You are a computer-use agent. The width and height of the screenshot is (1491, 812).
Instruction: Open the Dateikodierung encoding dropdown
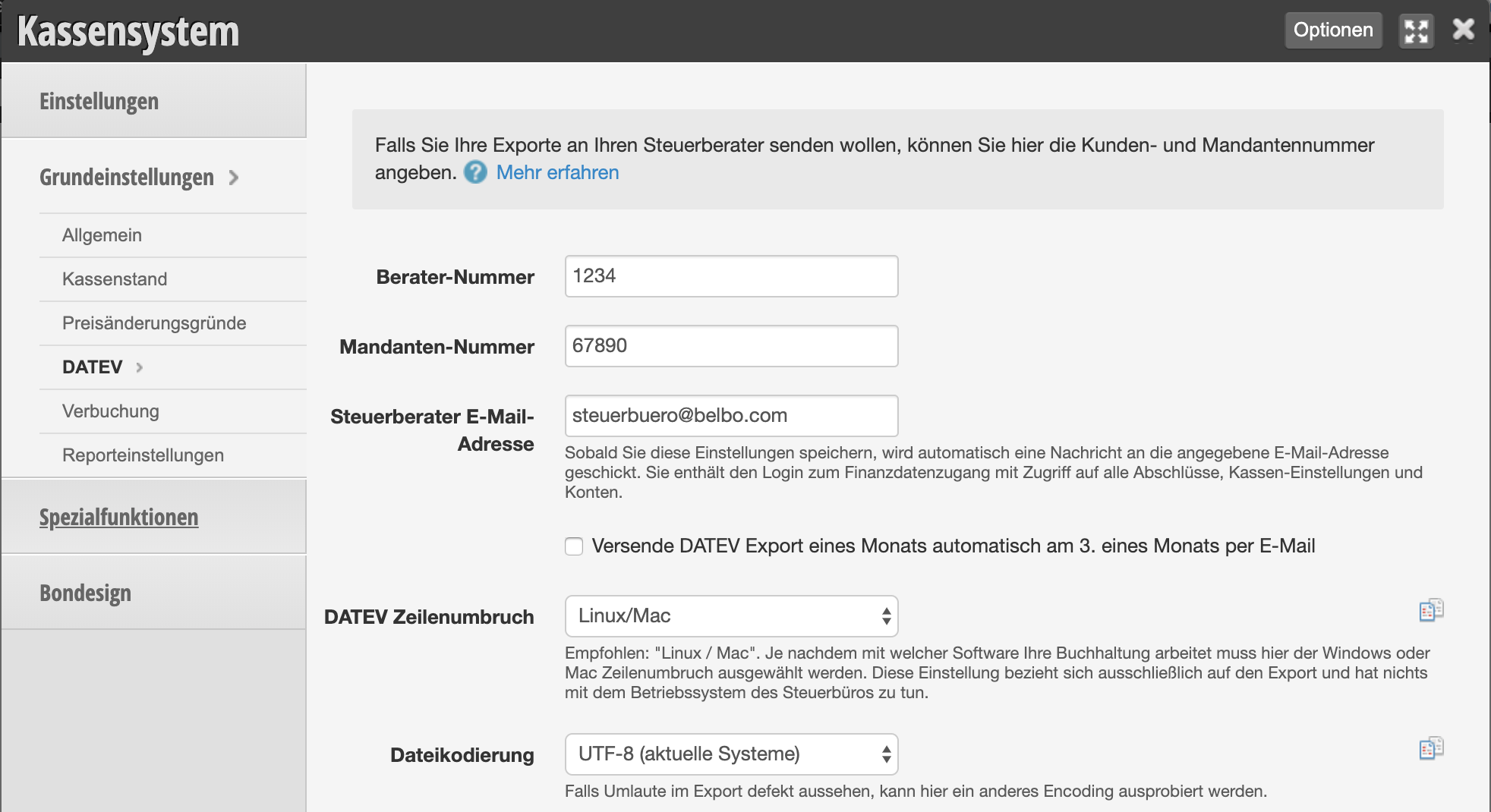(x=731, y=754)
